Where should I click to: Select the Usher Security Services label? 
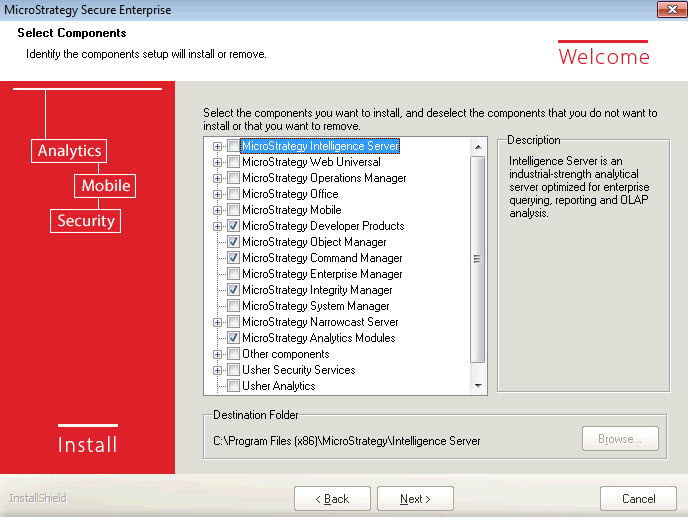tap(298, 370)
